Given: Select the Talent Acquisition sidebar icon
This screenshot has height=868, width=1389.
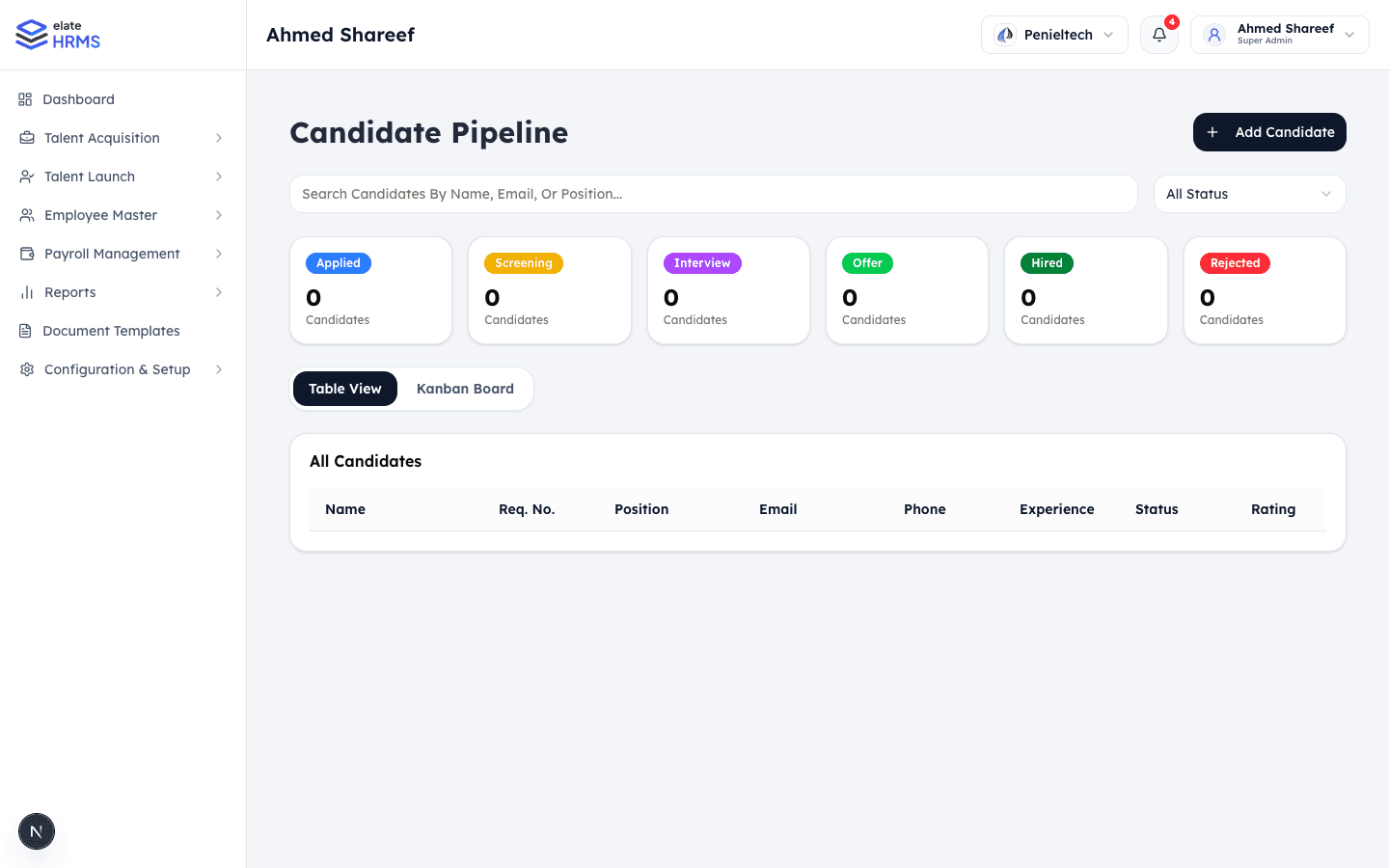Looking at the screenshot, I should [x=27, y=137].
